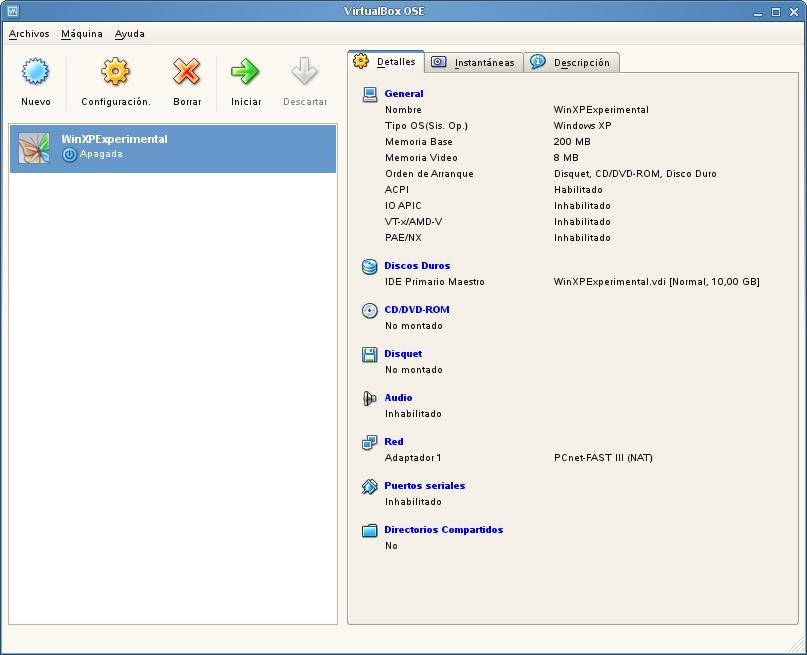Click the WinXPExperimental OS butterfly icon
This screenshot has width=807, height=655.
(34, 148)
